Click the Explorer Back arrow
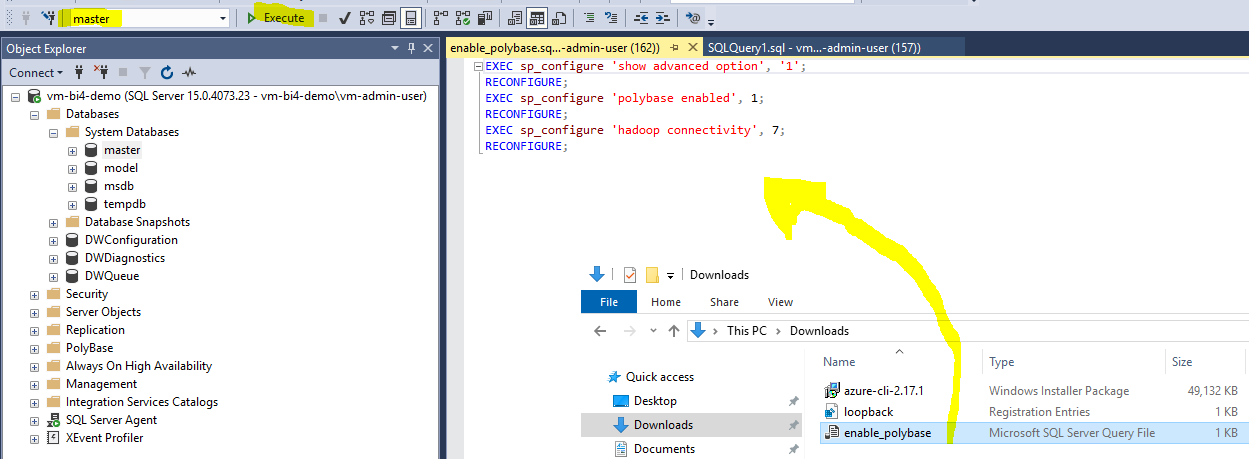Screen dimensions: 1249x459 coord(600,331)
